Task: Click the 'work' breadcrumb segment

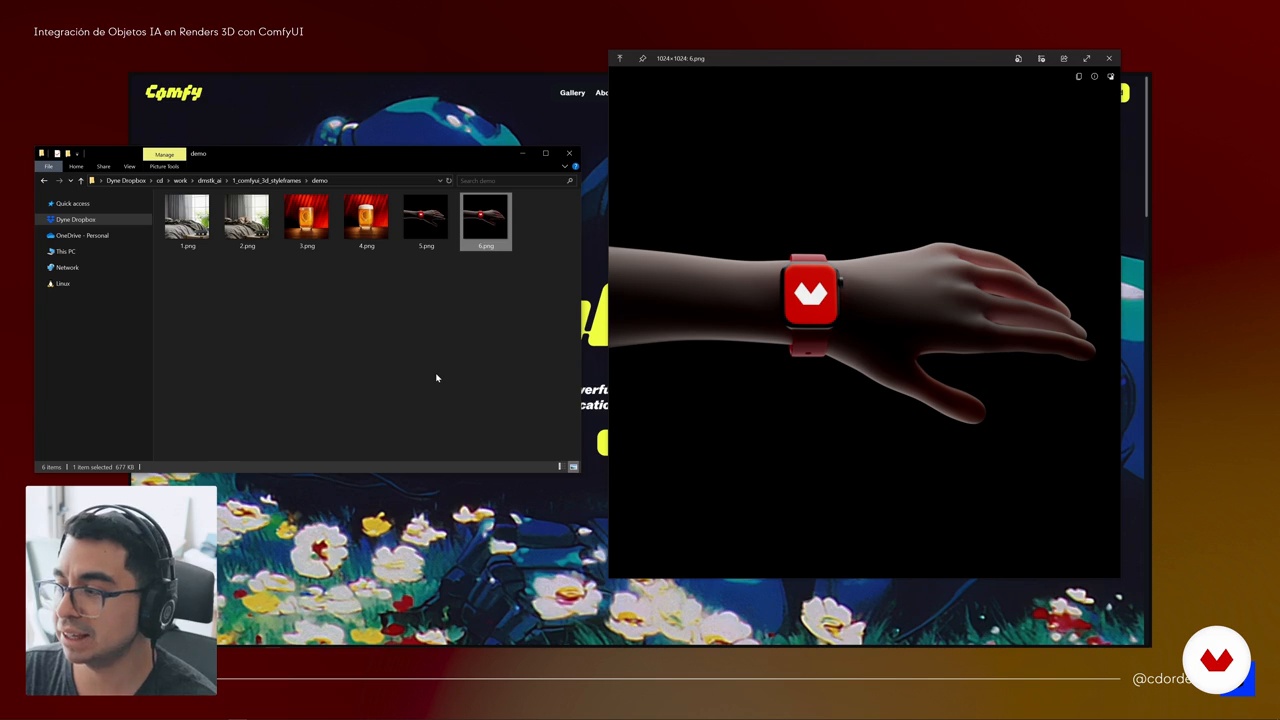Action: 180,181
